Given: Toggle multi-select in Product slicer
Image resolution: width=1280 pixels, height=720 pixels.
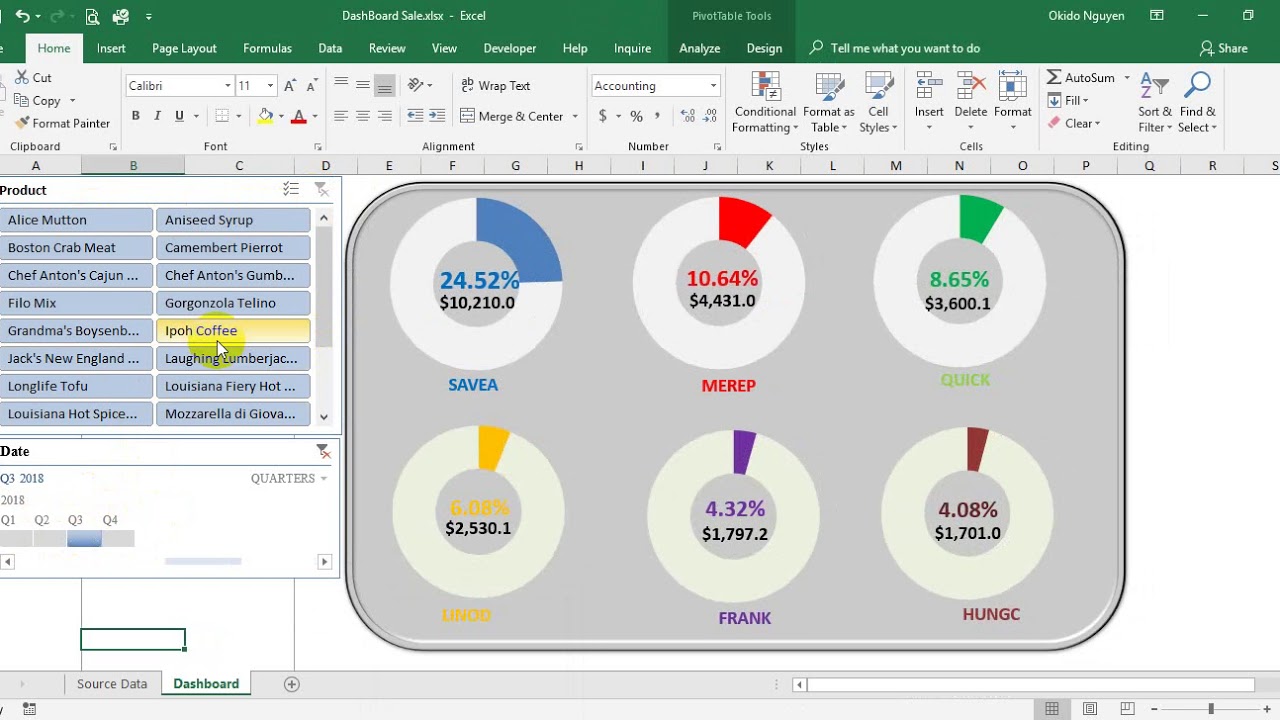Looking at the screenshot, I should (x=291, y=189).
